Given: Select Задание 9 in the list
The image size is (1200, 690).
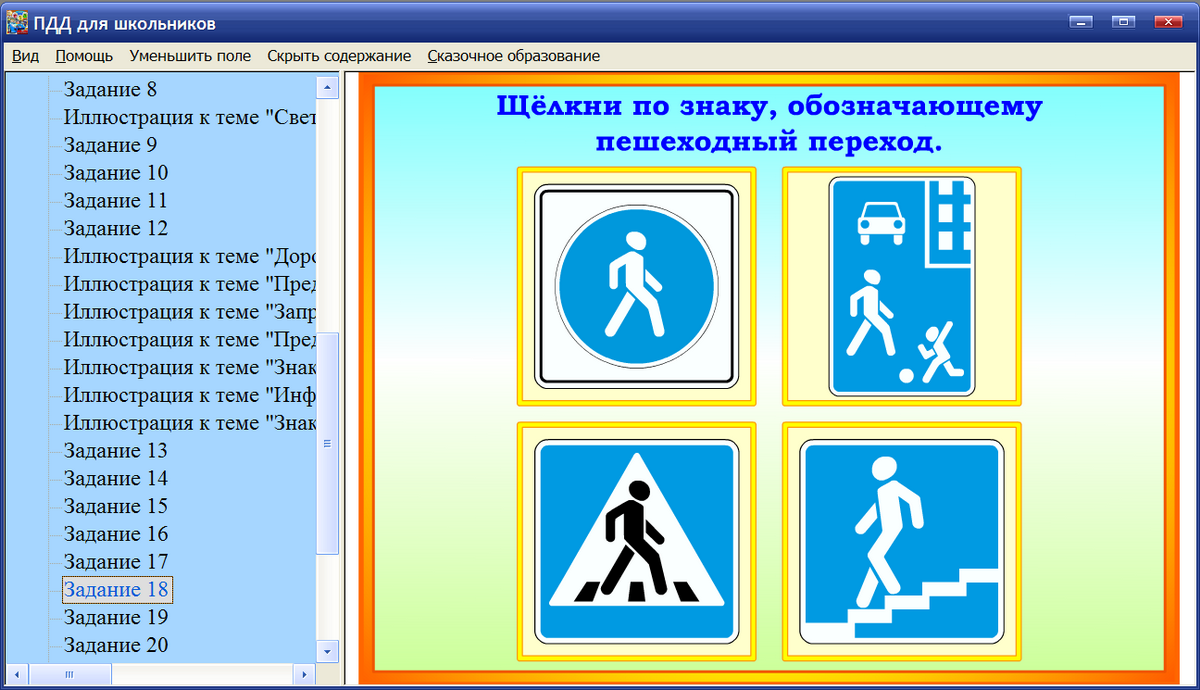Looking at the screenshot, I should [112, 144].
